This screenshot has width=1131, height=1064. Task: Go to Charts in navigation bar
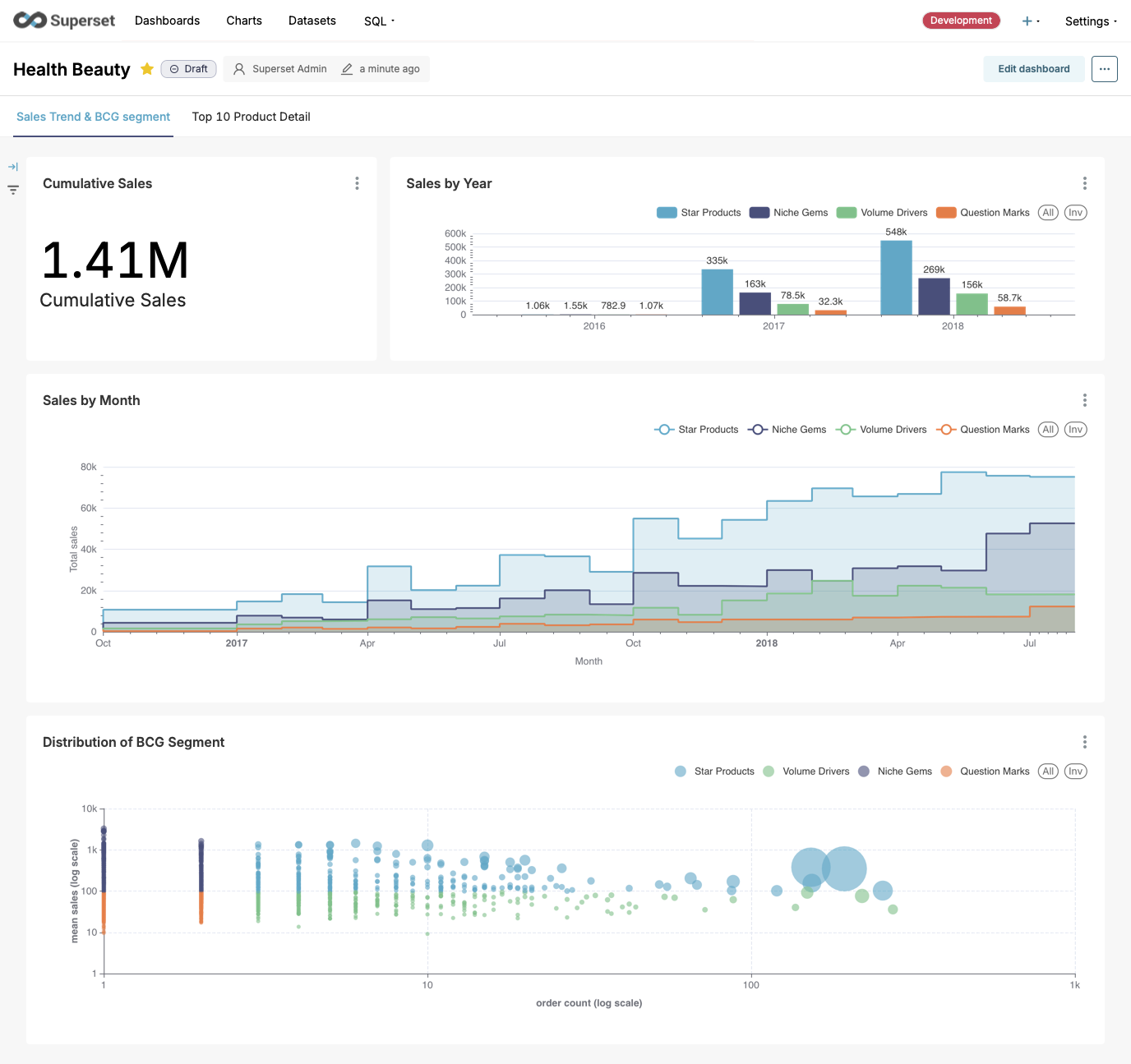click(244, 21)
